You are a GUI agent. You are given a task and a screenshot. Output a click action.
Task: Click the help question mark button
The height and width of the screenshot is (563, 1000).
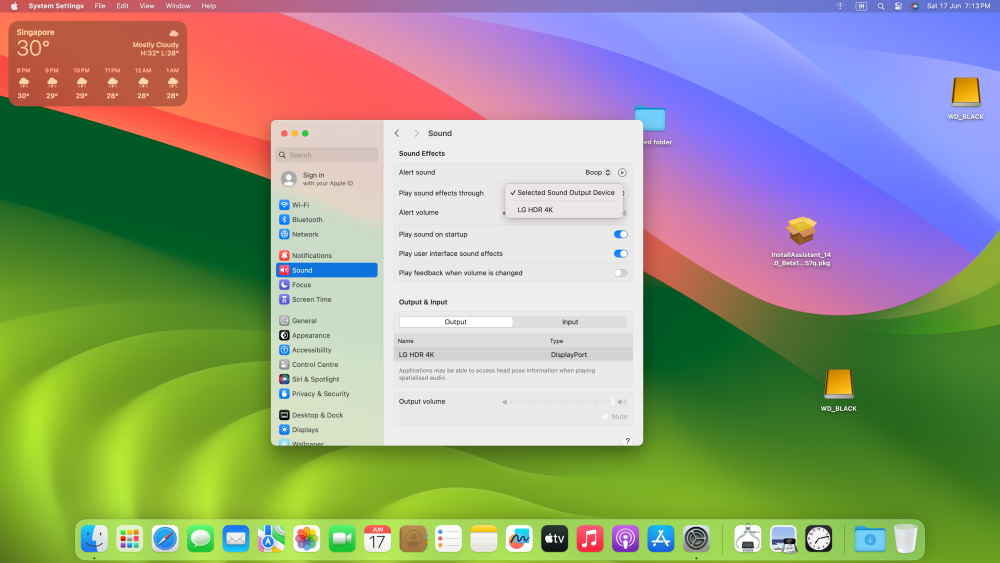point(628,441)
